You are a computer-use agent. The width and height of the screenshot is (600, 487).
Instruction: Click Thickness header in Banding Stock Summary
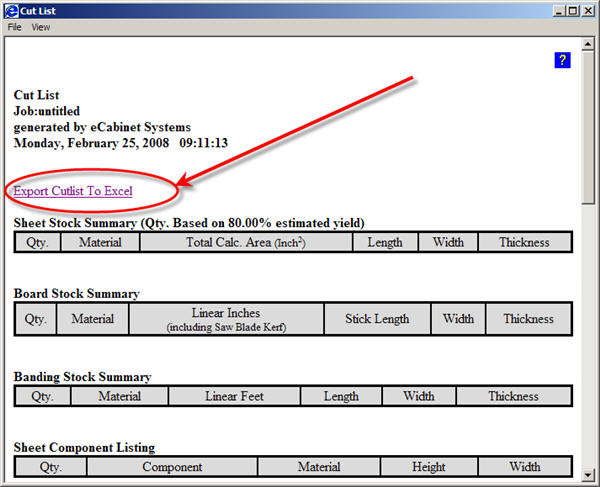pos(514,396)
